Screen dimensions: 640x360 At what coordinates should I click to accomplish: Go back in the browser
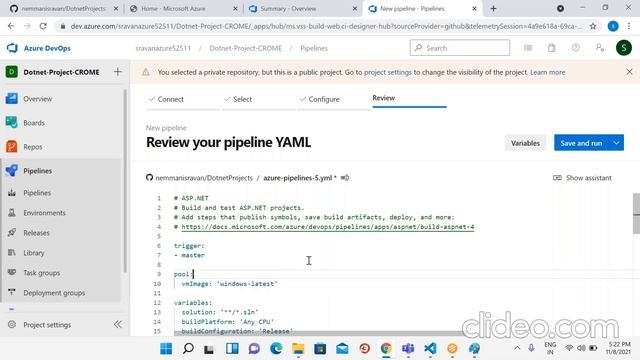tap(11, 26)
